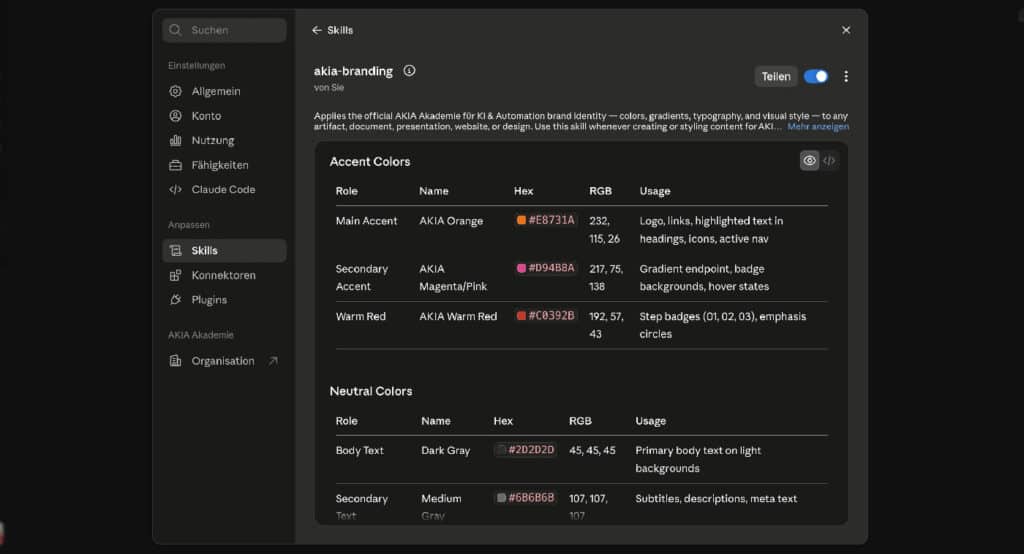
Task: Click the gray #6B6B6B color swatch
Action: [502, 498]
